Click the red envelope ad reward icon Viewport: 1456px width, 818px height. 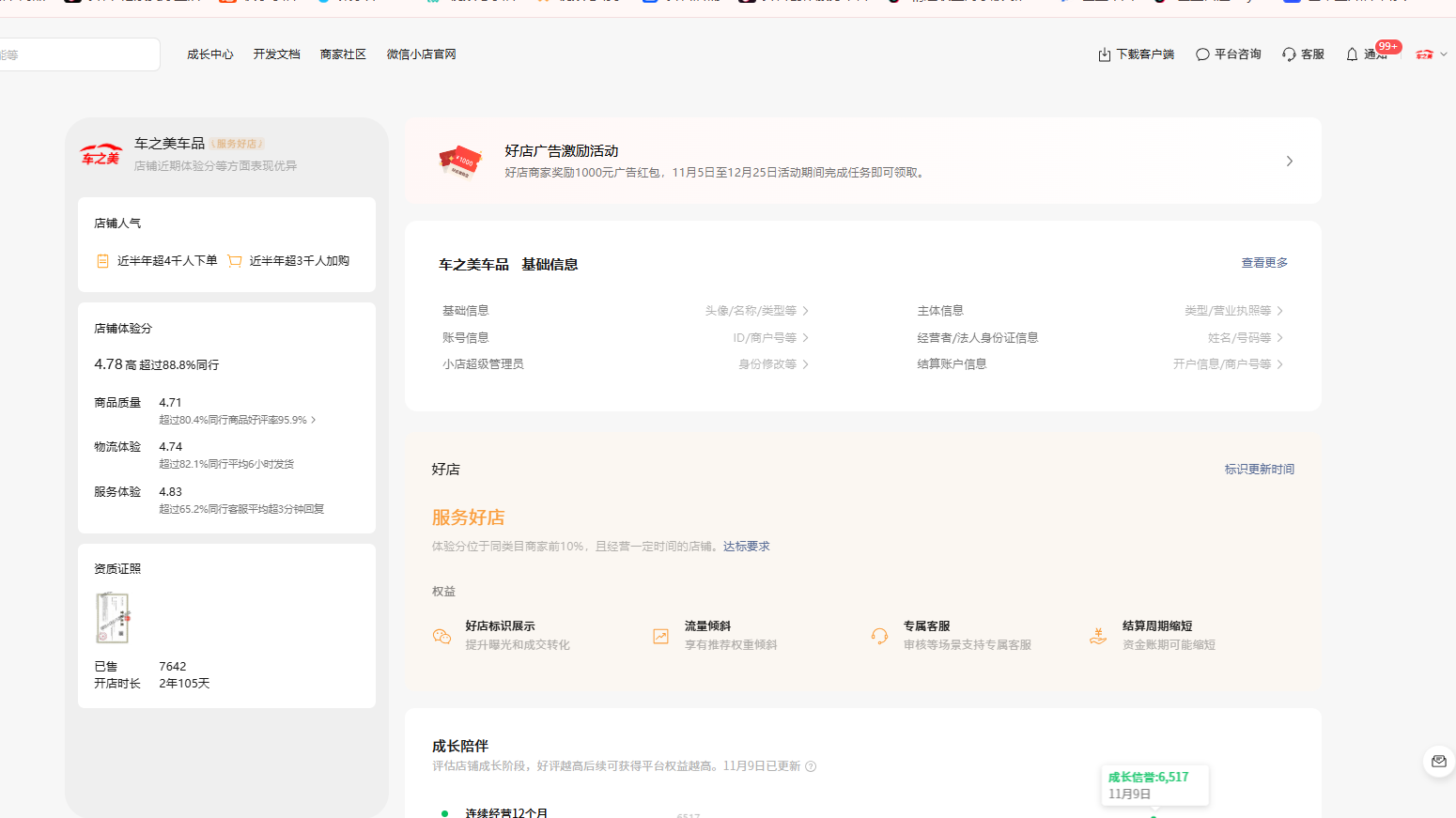pos(460,161)
